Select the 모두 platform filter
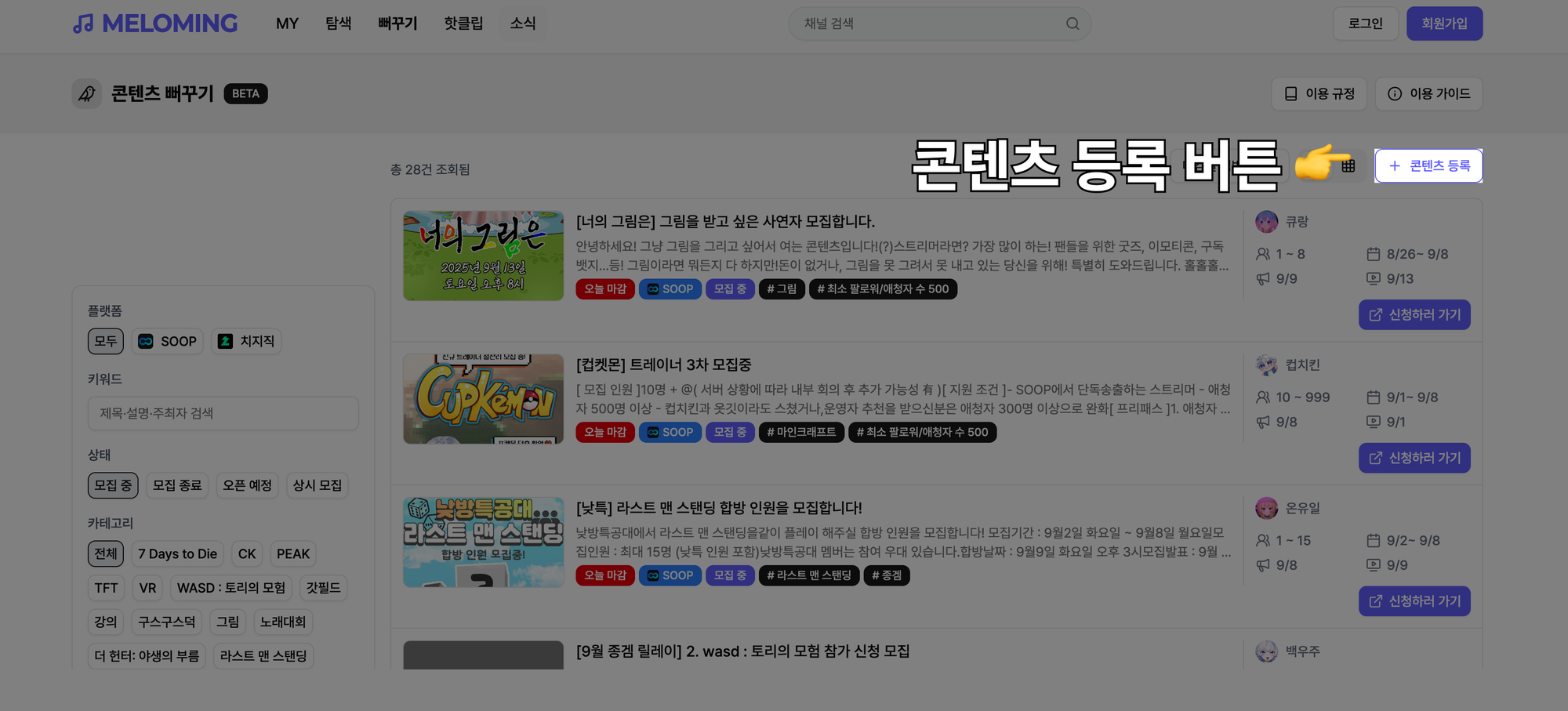This screenshot has width=1568, height=711. click(x=106, y=341)
